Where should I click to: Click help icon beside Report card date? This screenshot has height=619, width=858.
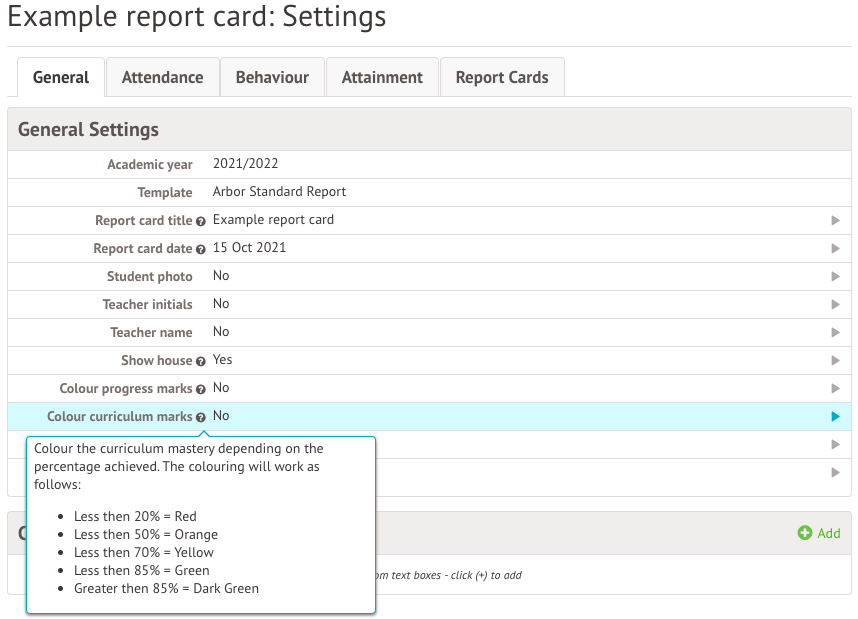click(x=201, y=249)
